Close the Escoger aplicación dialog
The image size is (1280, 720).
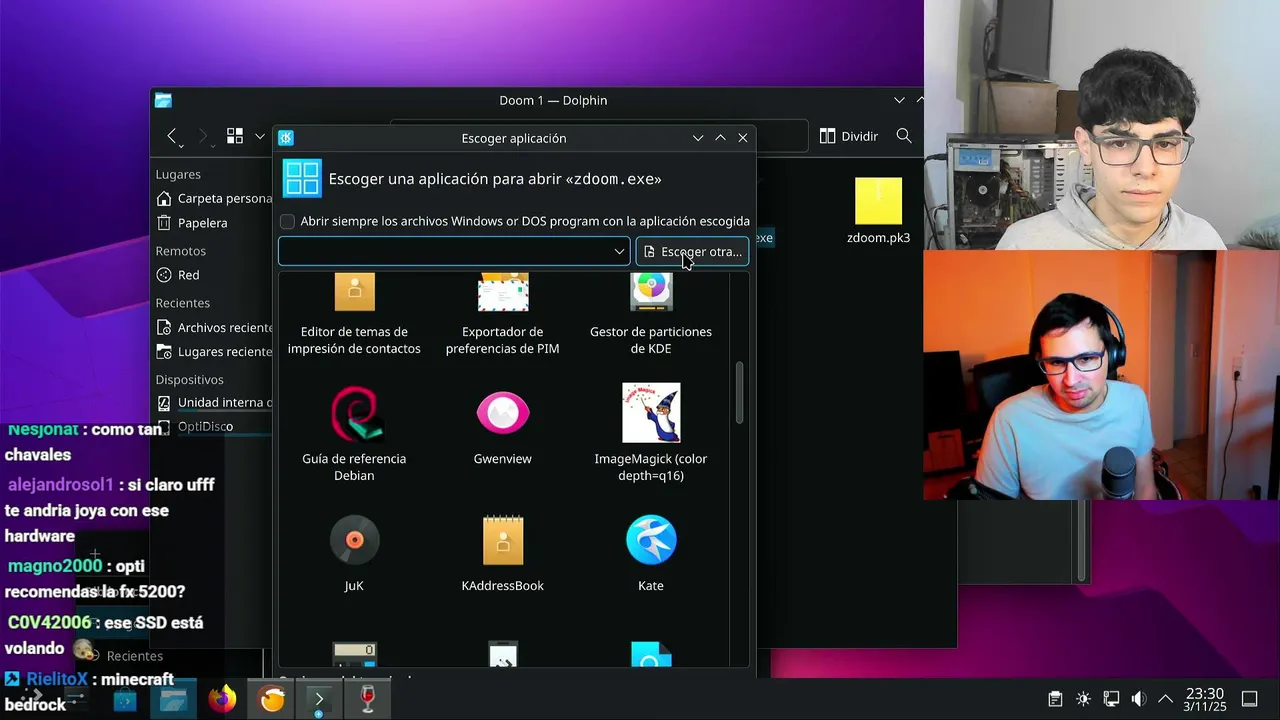(x=742, y=138)
